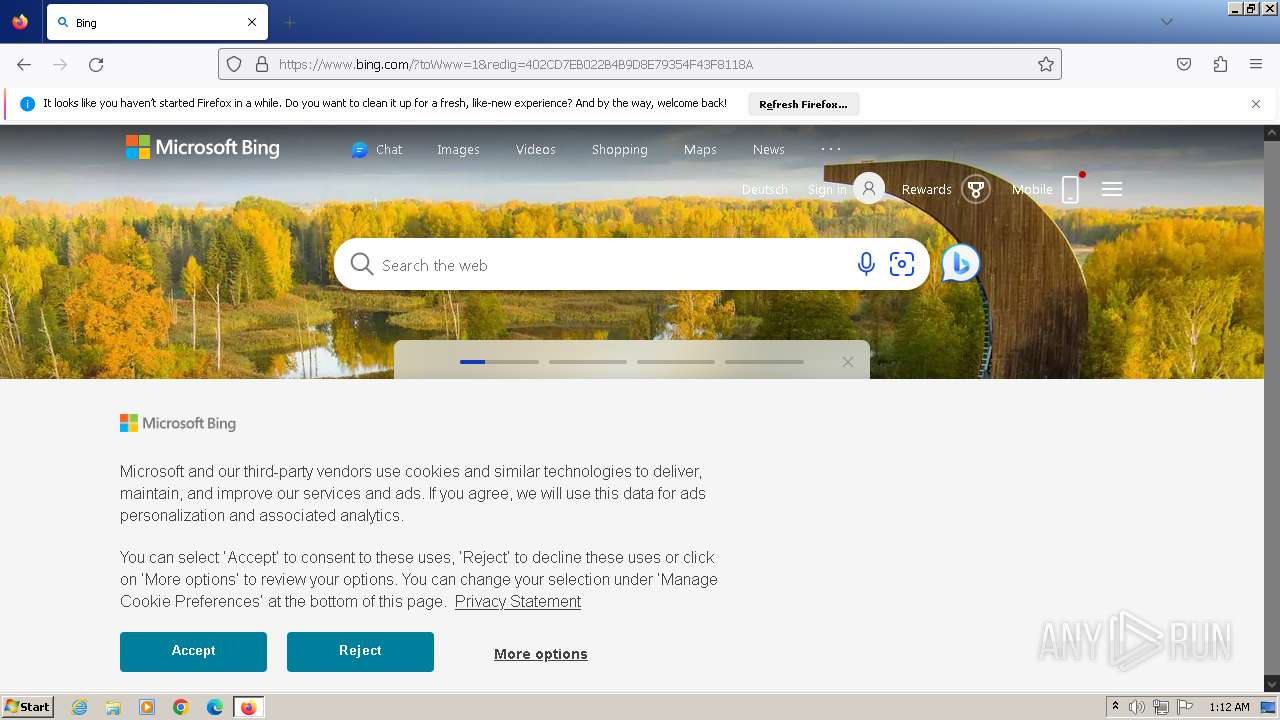Viewport: 1280px width, 720px height.
Task: Open Videos search
Action: (536, 149)
